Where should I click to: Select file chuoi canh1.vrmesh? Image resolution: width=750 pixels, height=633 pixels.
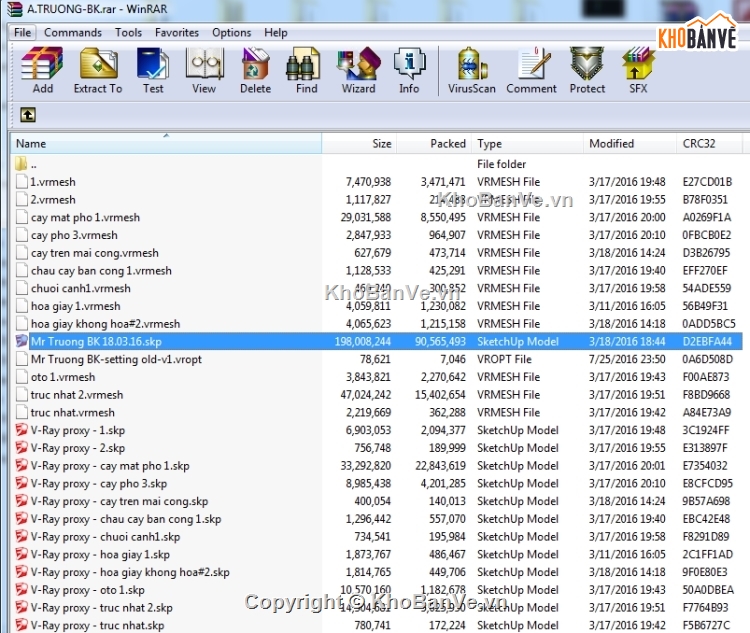click(81, 288)
